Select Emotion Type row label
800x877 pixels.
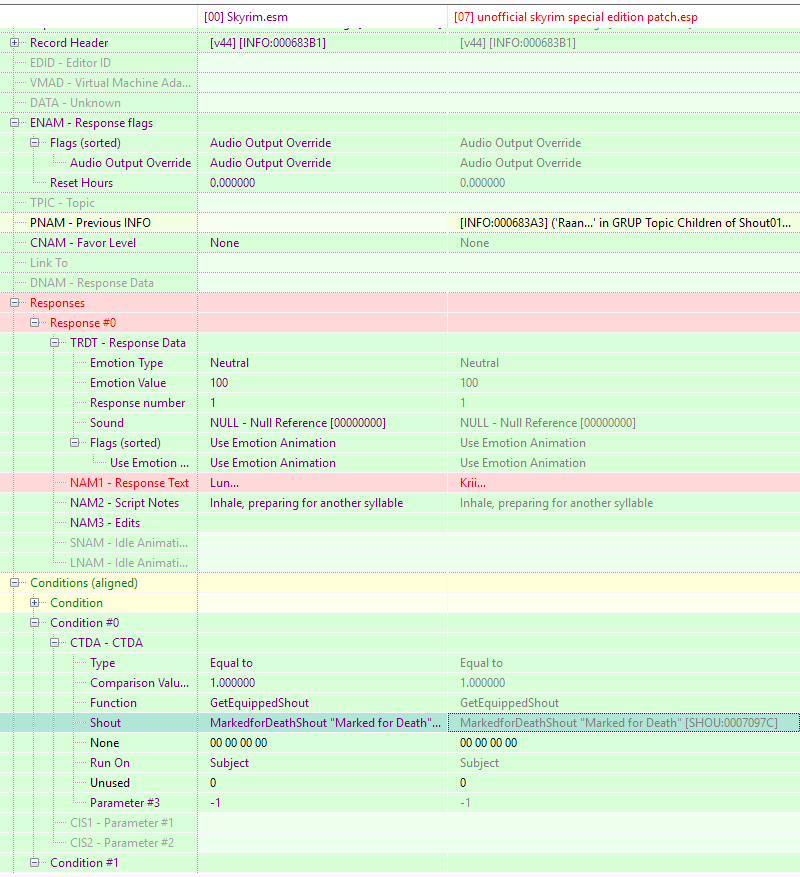126,363
